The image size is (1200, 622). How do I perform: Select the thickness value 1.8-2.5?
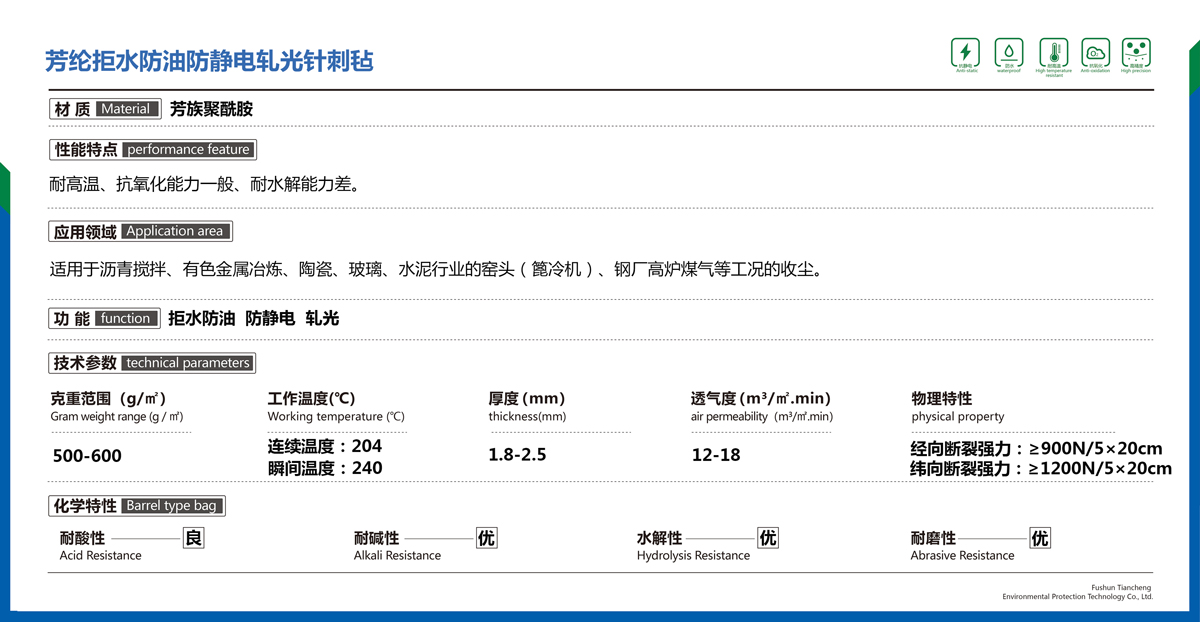pyautogui.click(x=517, y=455)
